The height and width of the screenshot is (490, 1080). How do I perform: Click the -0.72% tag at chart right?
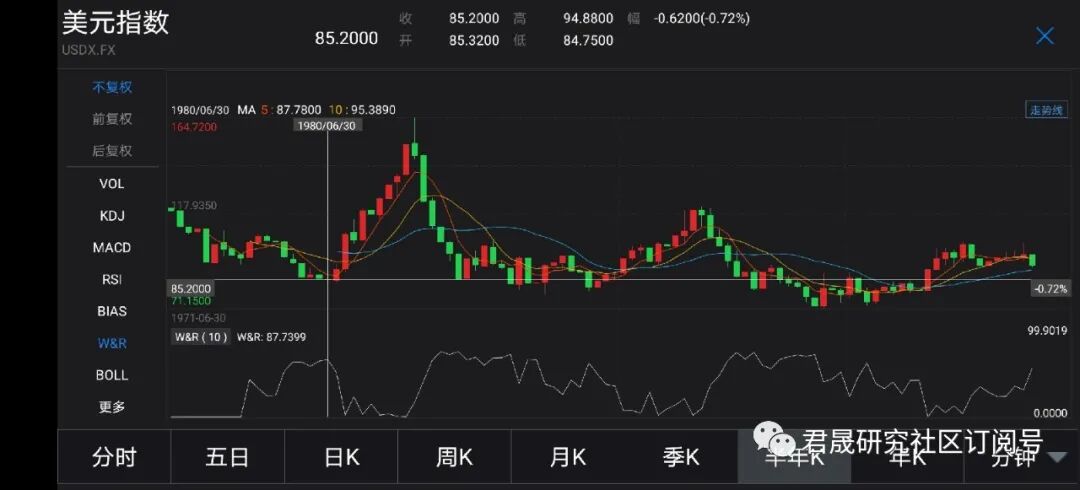(x=1050, y=289)
